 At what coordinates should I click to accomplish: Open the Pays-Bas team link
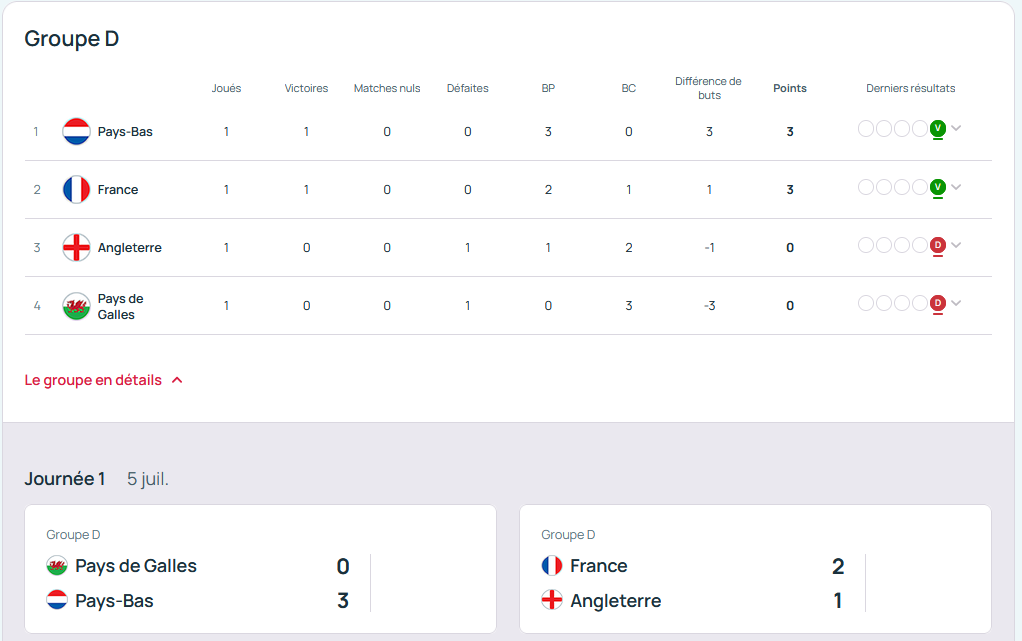(x=125, y=132)
